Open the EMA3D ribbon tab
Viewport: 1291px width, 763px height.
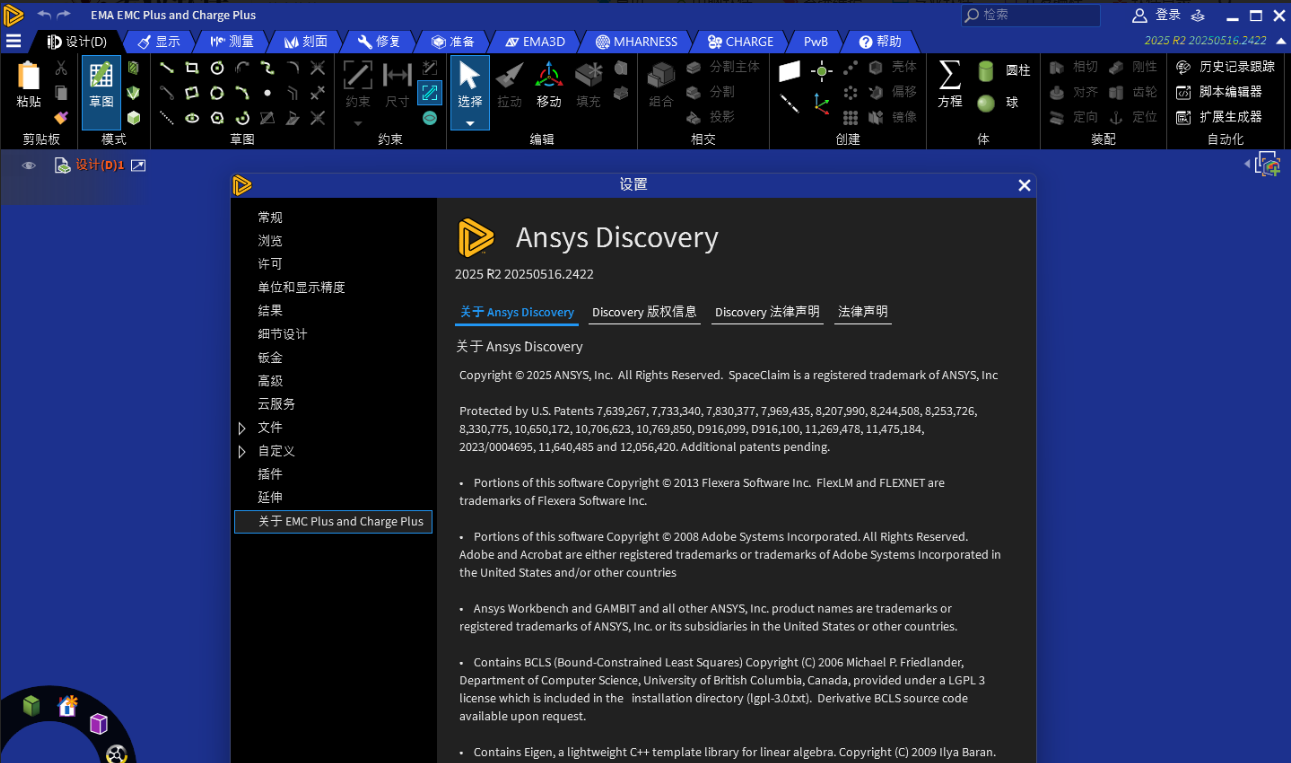pyautogui.click(x=535, y=41)
